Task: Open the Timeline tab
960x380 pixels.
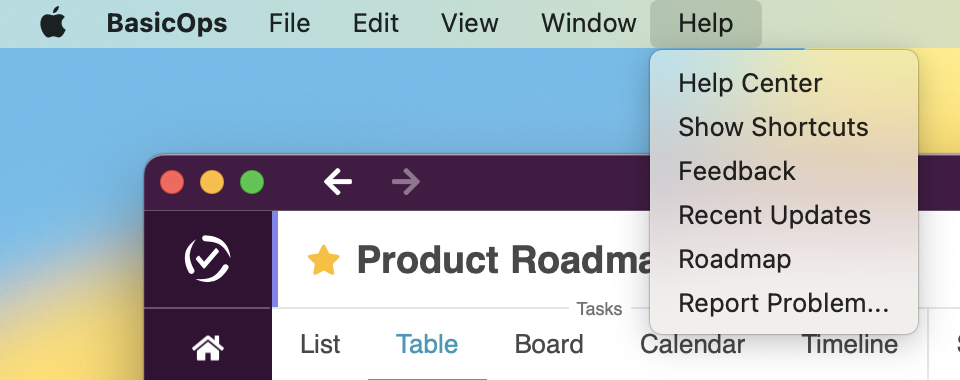Action: [850, 345]
